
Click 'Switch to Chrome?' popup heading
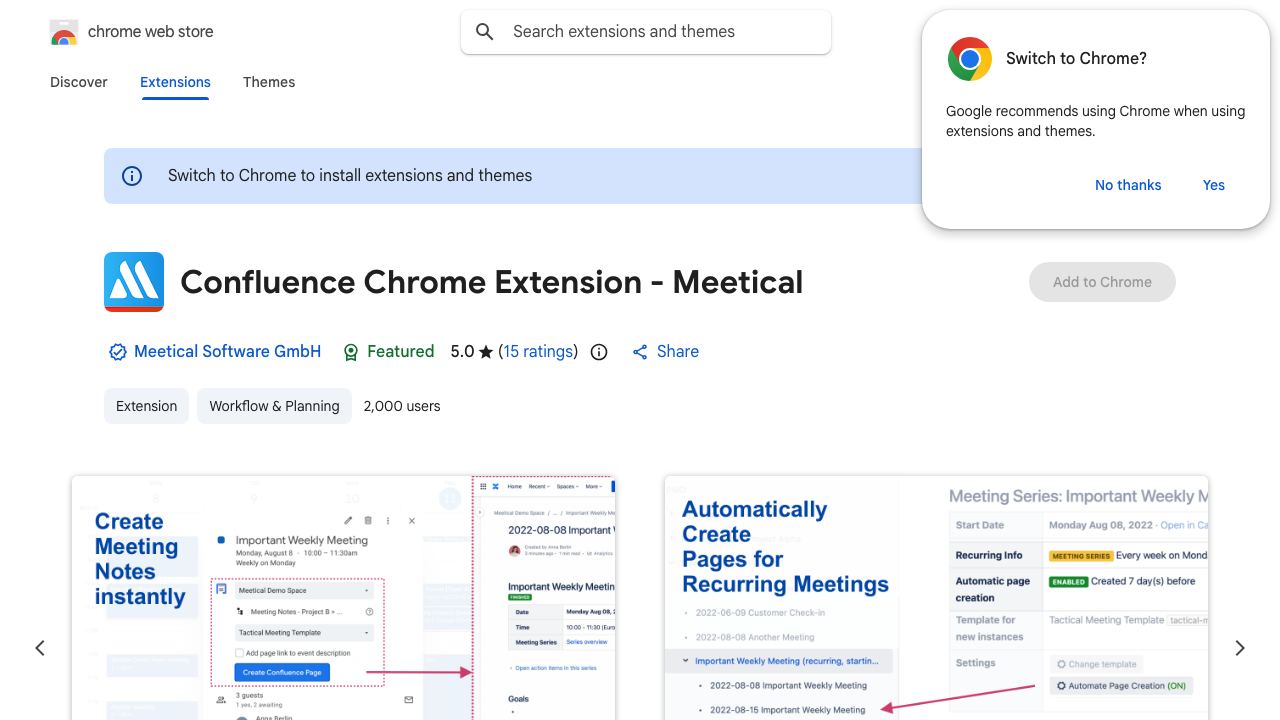pos(1076,59)
